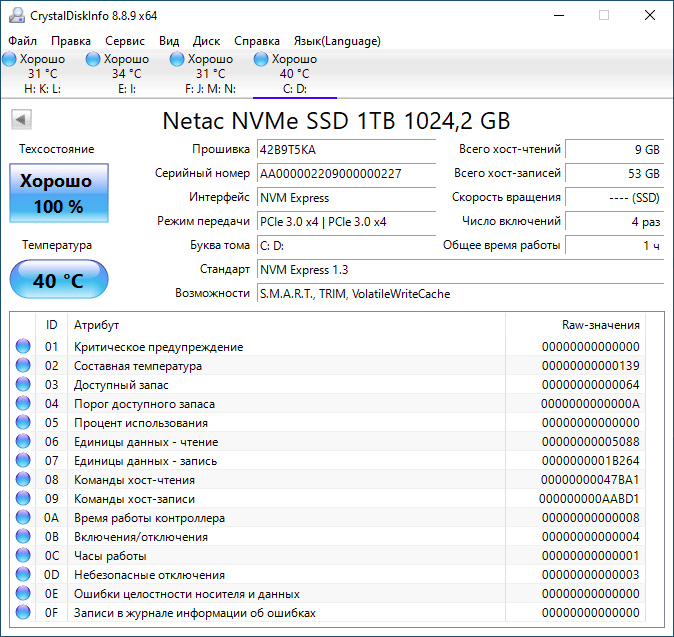Minimize the CrystalDiskInfo window
The width and height of the screenshot is (674, 637).
tap(558, 15)
